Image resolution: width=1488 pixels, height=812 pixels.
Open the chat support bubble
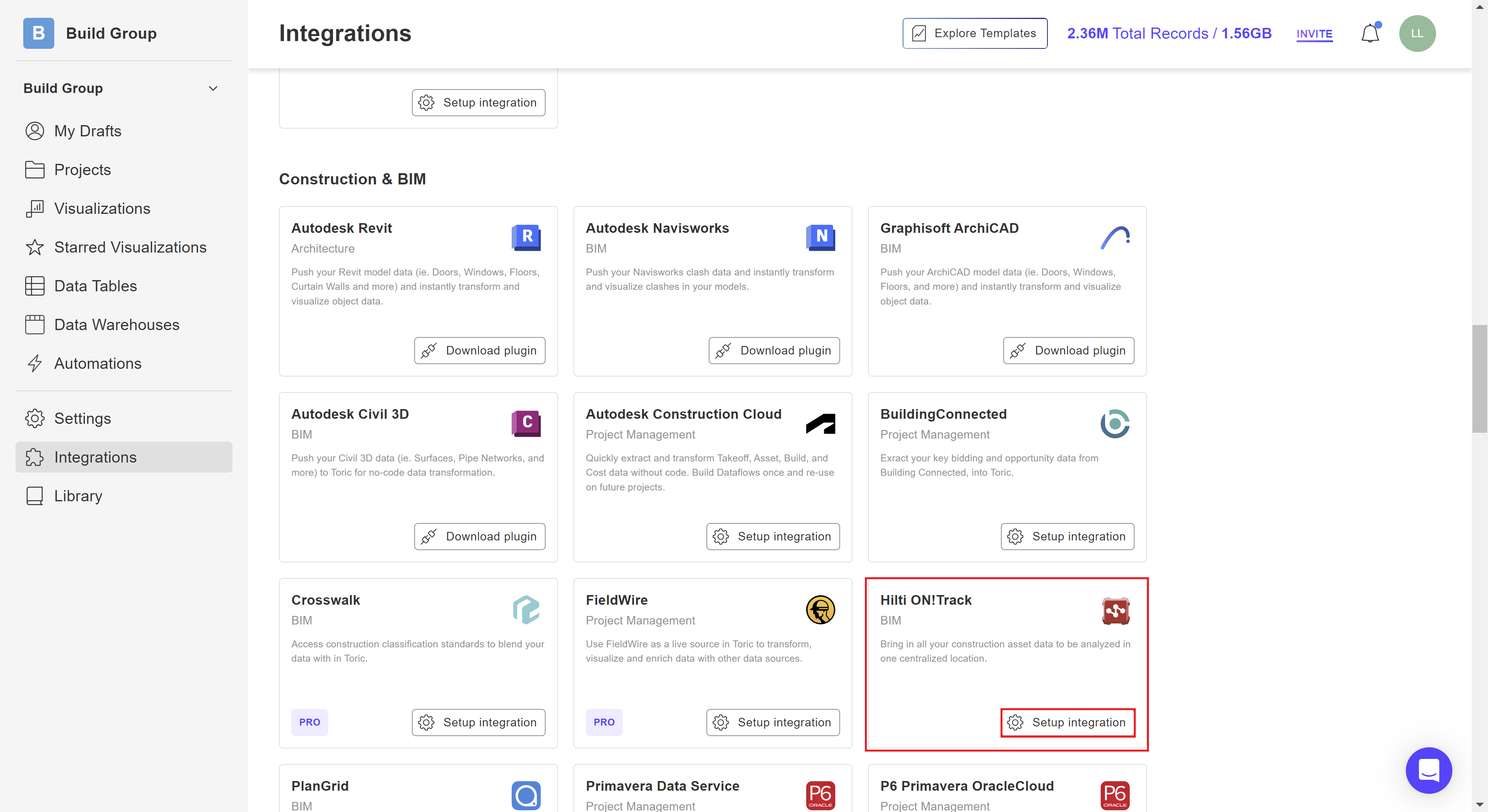tap(1428, 770)
